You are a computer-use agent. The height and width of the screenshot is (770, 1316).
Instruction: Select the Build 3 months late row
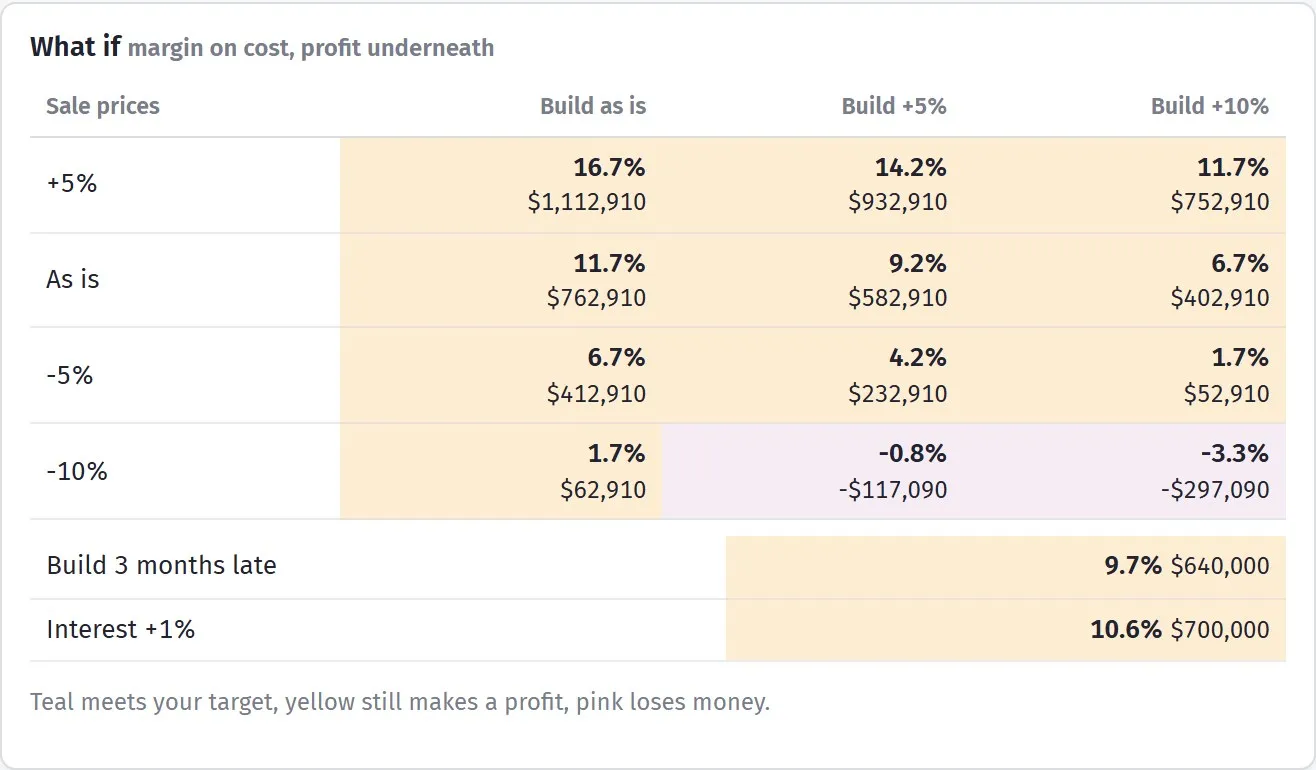click(658, 566)
